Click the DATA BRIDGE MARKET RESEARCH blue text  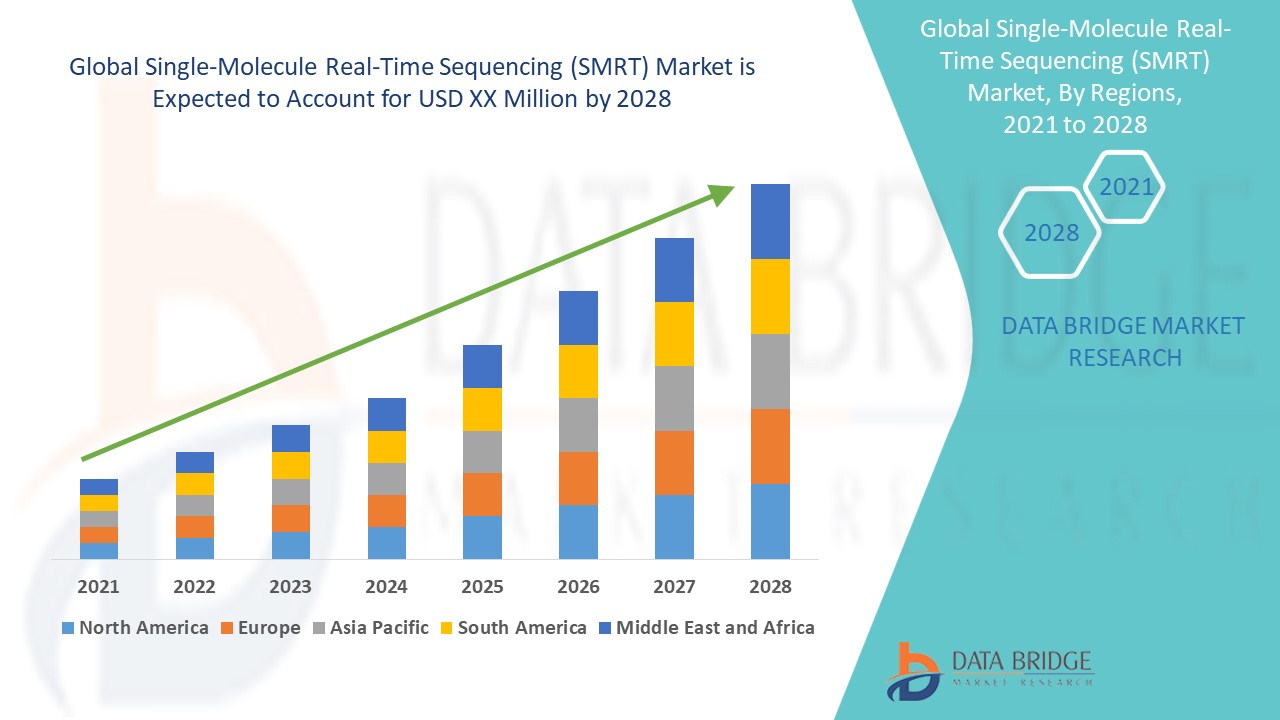[x=1124, y=341]
